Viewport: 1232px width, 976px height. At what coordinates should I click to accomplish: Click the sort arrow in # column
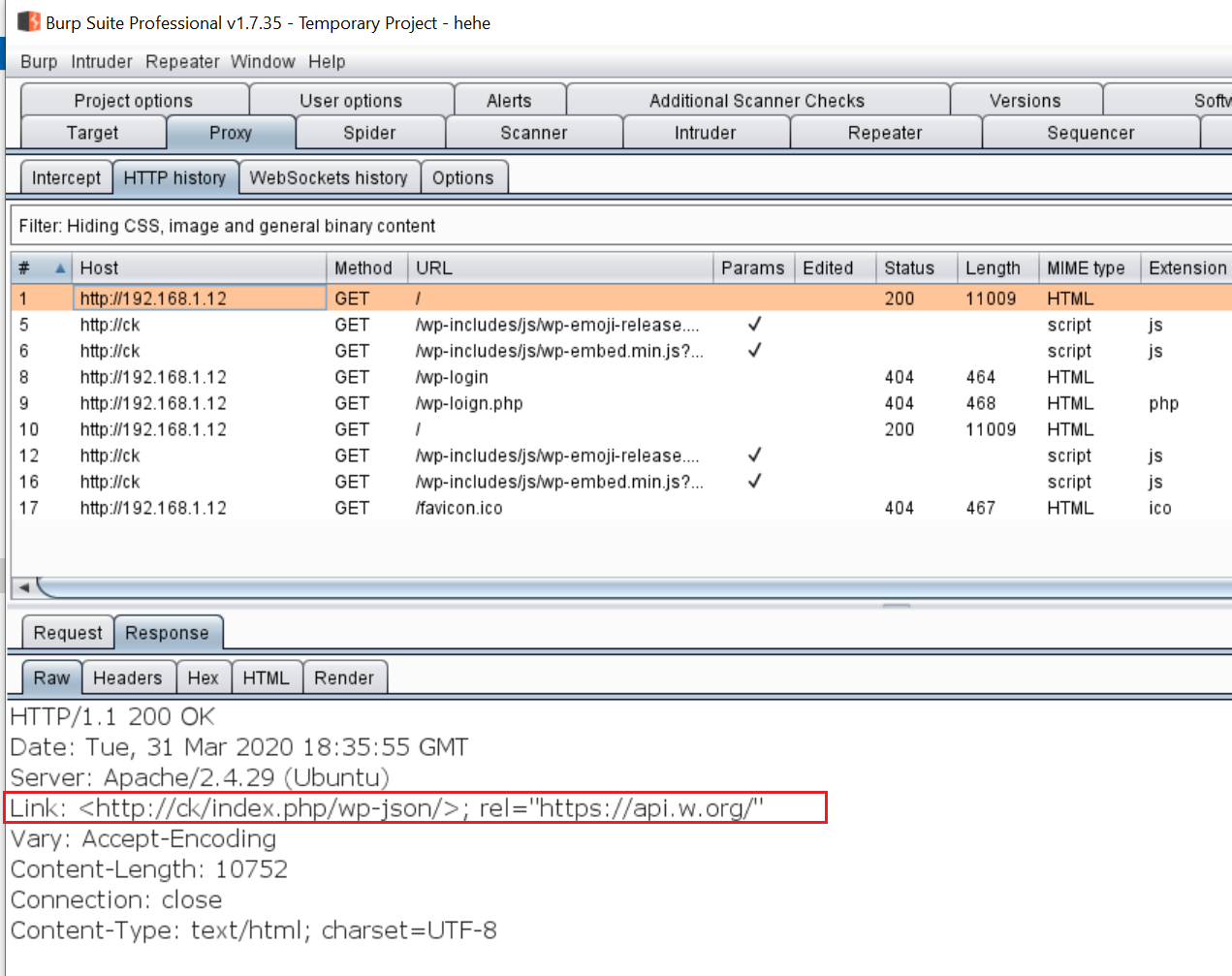[60, 268]
